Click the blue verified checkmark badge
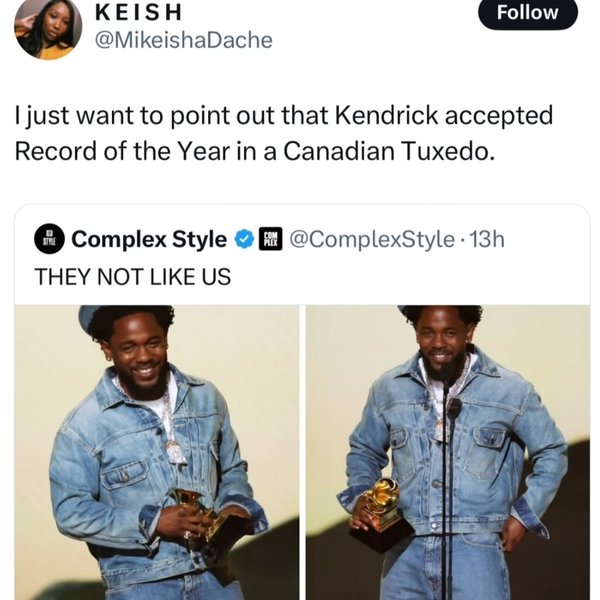600x600 pixels. point(244,239)
